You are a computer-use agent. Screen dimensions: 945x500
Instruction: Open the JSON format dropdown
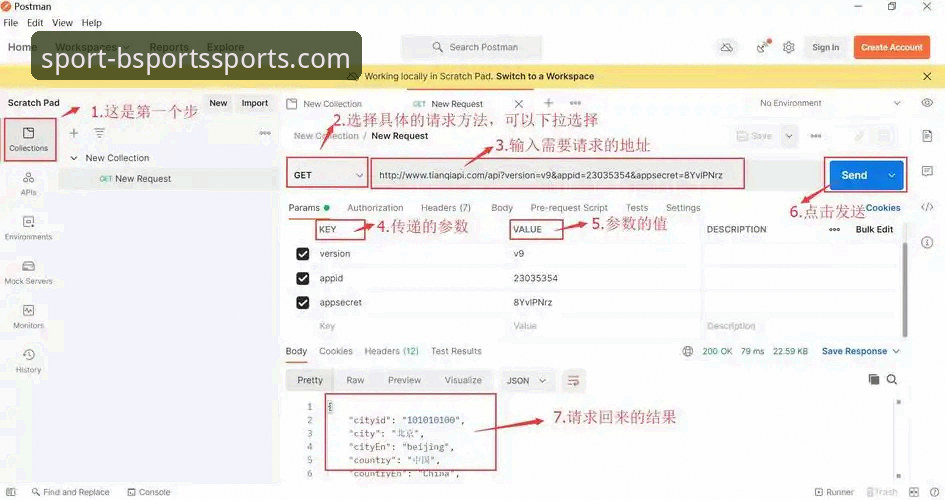click(526, 381)
